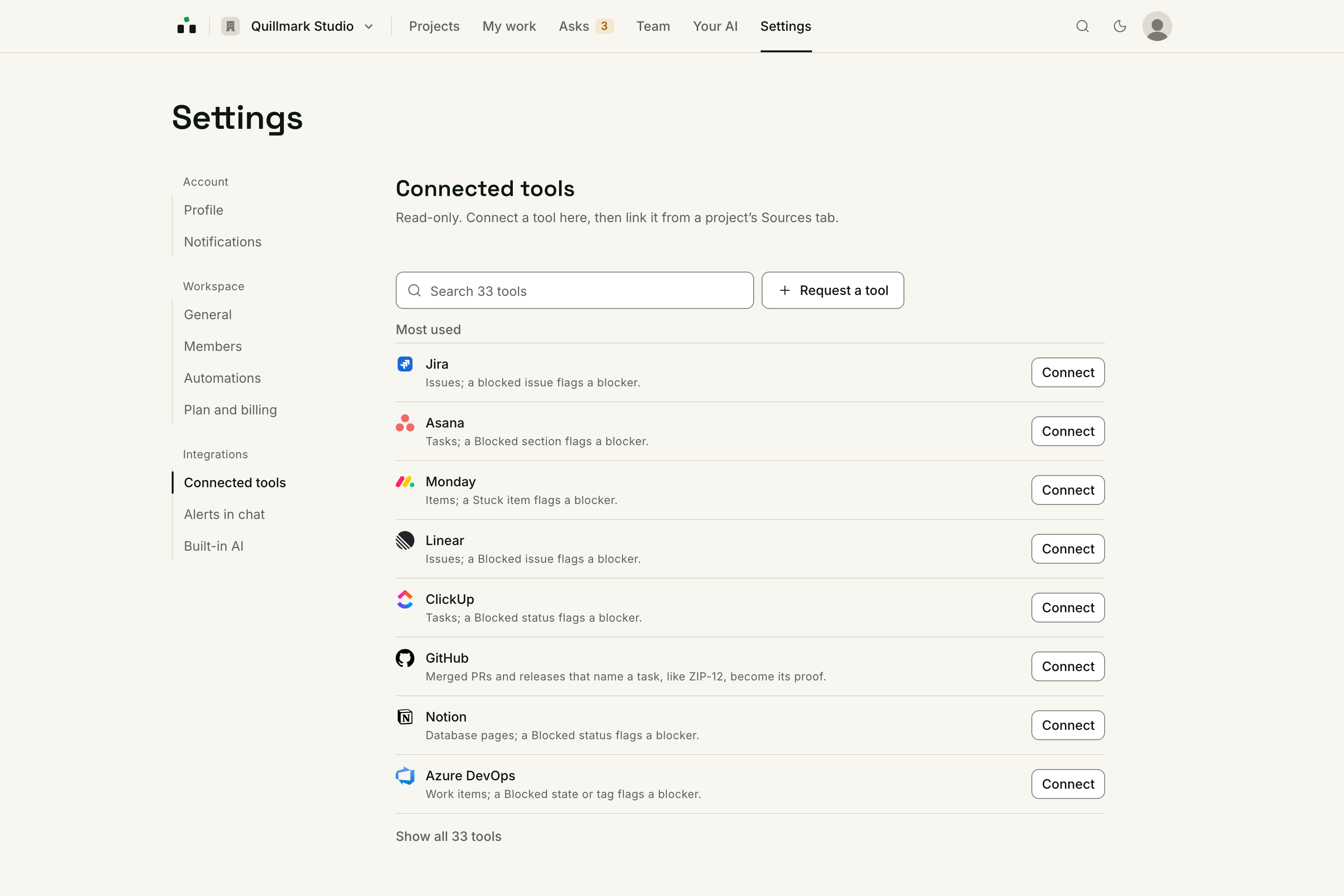The height and width of the screenshot is (896, 1344).
Task: Click the Monday logo icon
Action: point(405,482)
